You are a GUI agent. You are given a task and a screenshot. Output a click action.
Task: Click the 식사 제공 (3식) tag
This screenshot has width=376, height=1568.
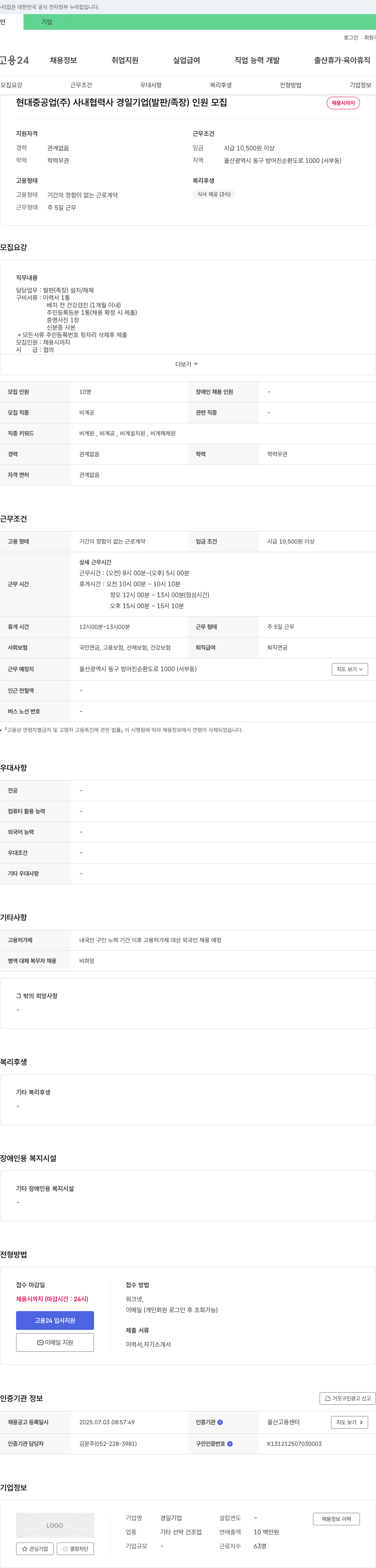click(x=213, y=194)
